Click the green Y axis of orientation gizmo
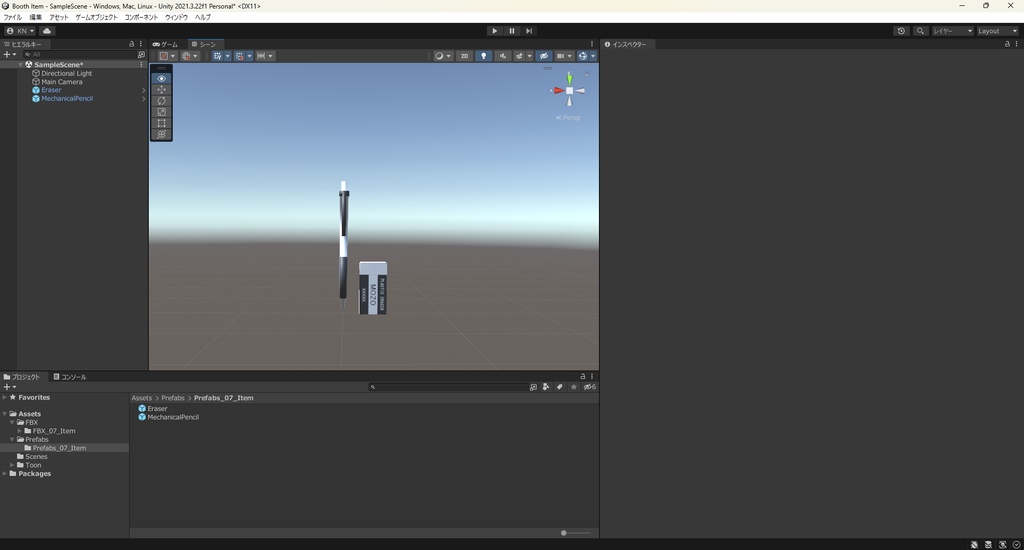 [569, 79]
